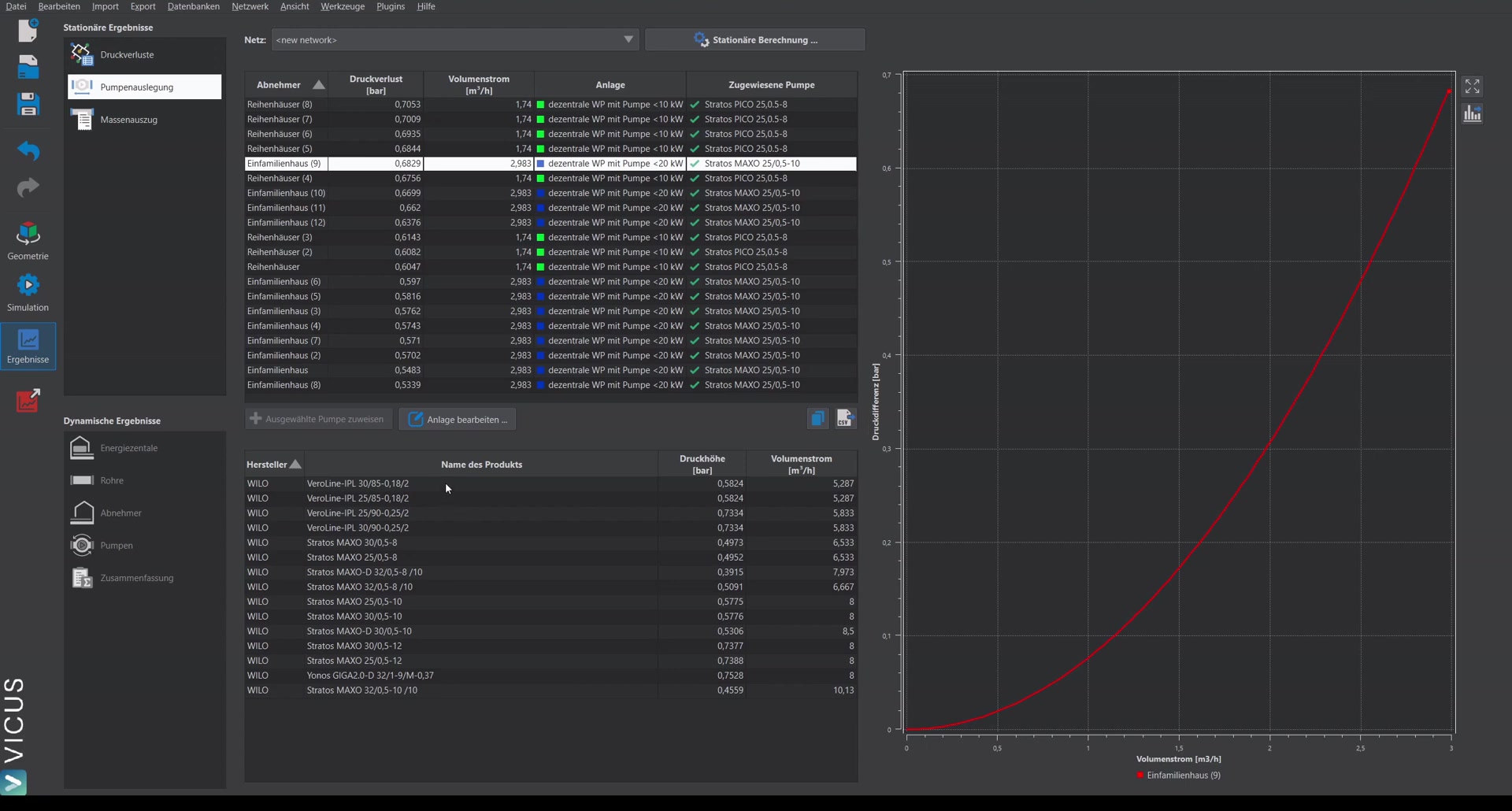Image resolution: width=1512 pixels, height=811 pixels.
Task: Sort pump list by Druckhöhe [bar]
Action: tap(702, 465)
